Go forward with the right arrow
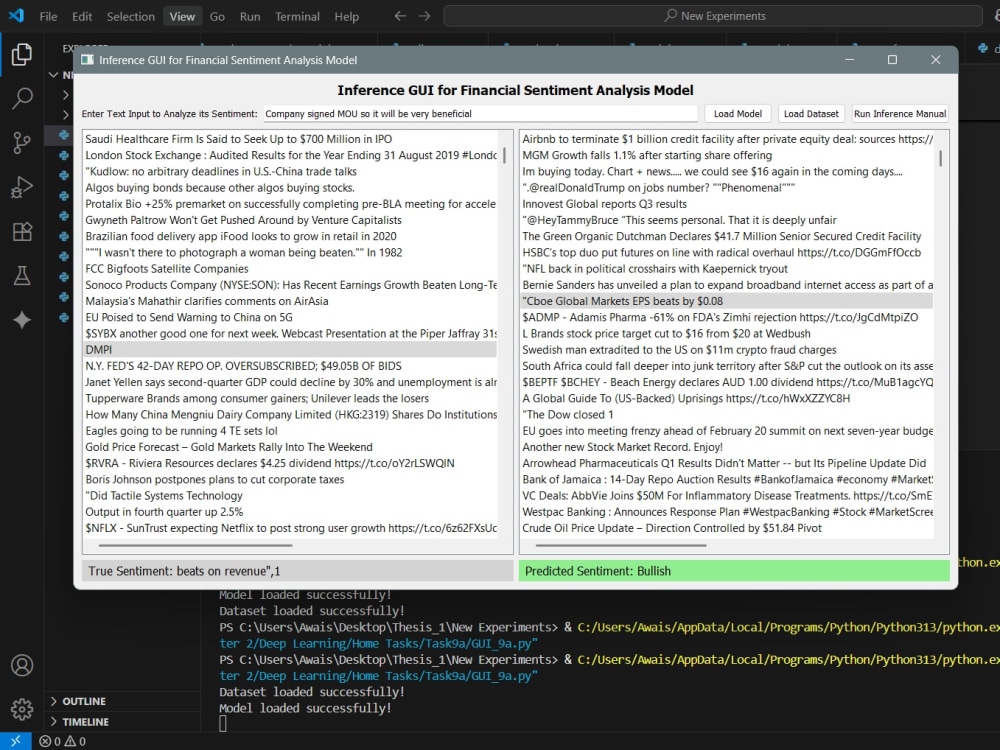Viewport: 1000px width, 750px height. pos(424,16)
